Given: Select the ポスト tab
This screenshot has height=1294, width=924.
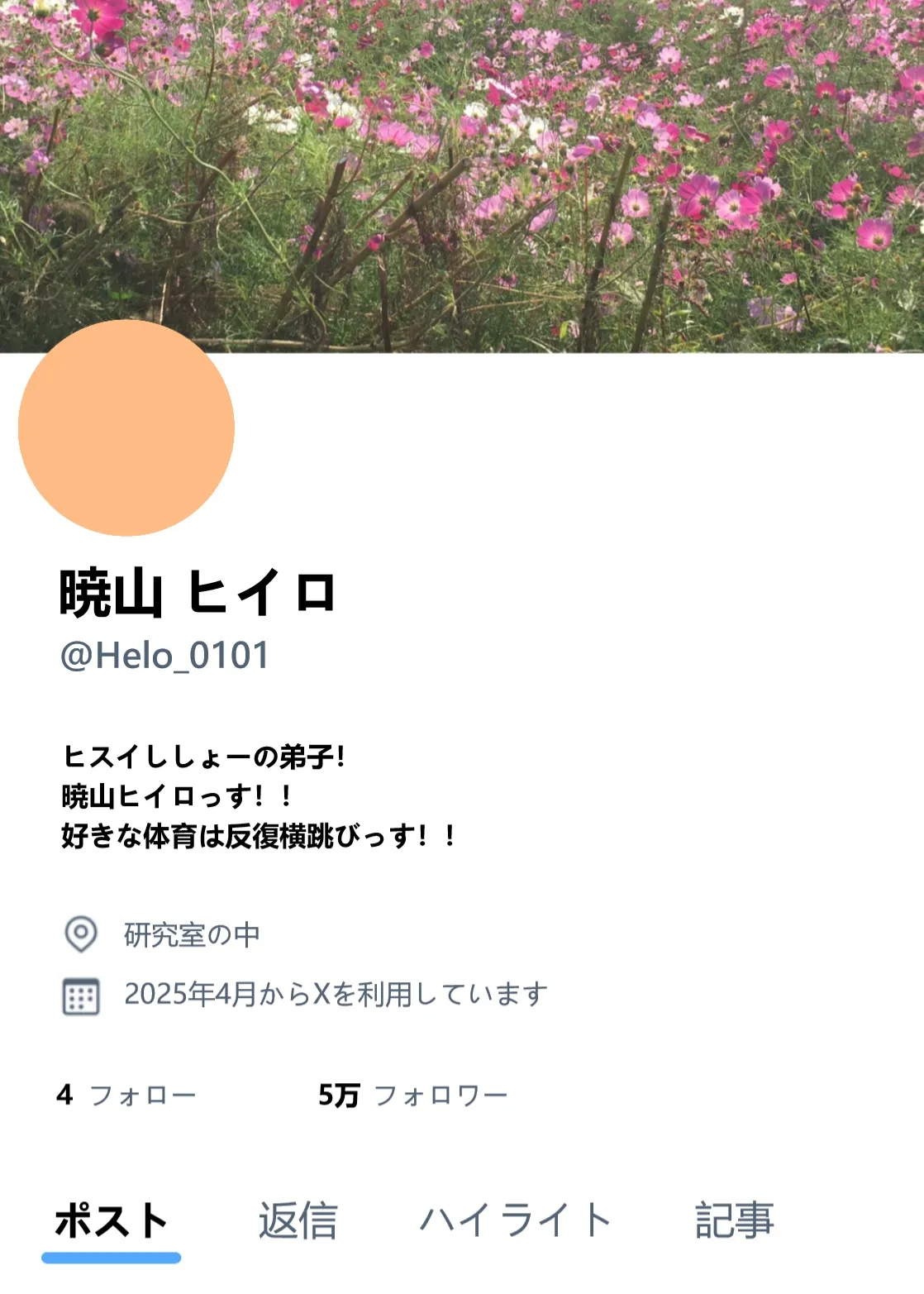Looking at the screenshot, I should coord(111,1220).
